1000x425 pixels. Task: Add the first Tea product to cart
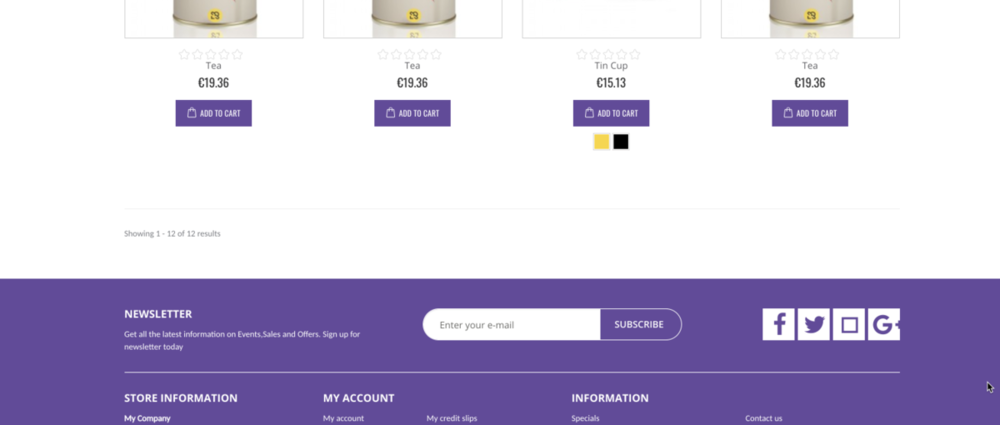point(213,113)
